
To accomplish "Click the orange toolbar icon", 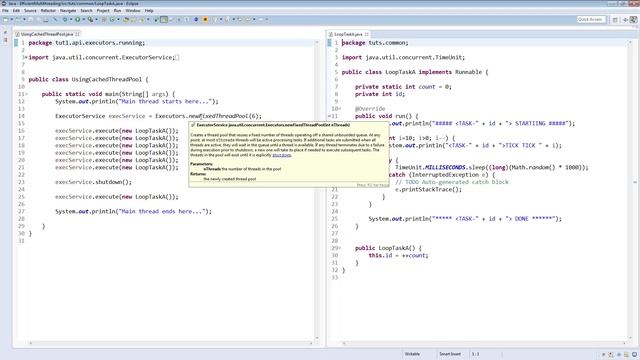I will point(205,19).
